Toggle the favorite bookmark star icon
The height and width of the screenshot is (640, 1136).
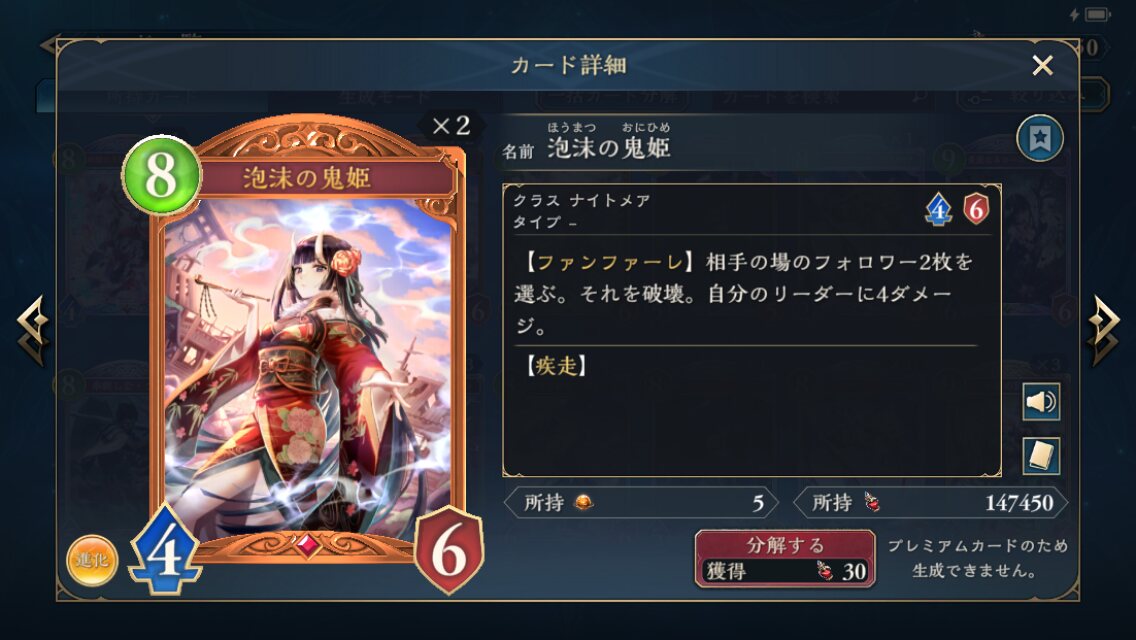[1040, 138]
